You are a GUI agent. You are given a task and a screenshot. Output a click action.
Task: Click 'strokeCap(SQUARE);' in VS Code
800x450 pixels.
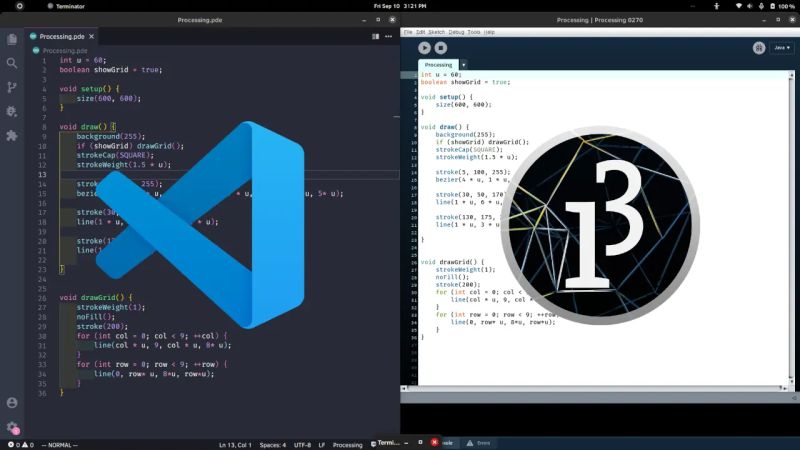[x=115, y=155]
